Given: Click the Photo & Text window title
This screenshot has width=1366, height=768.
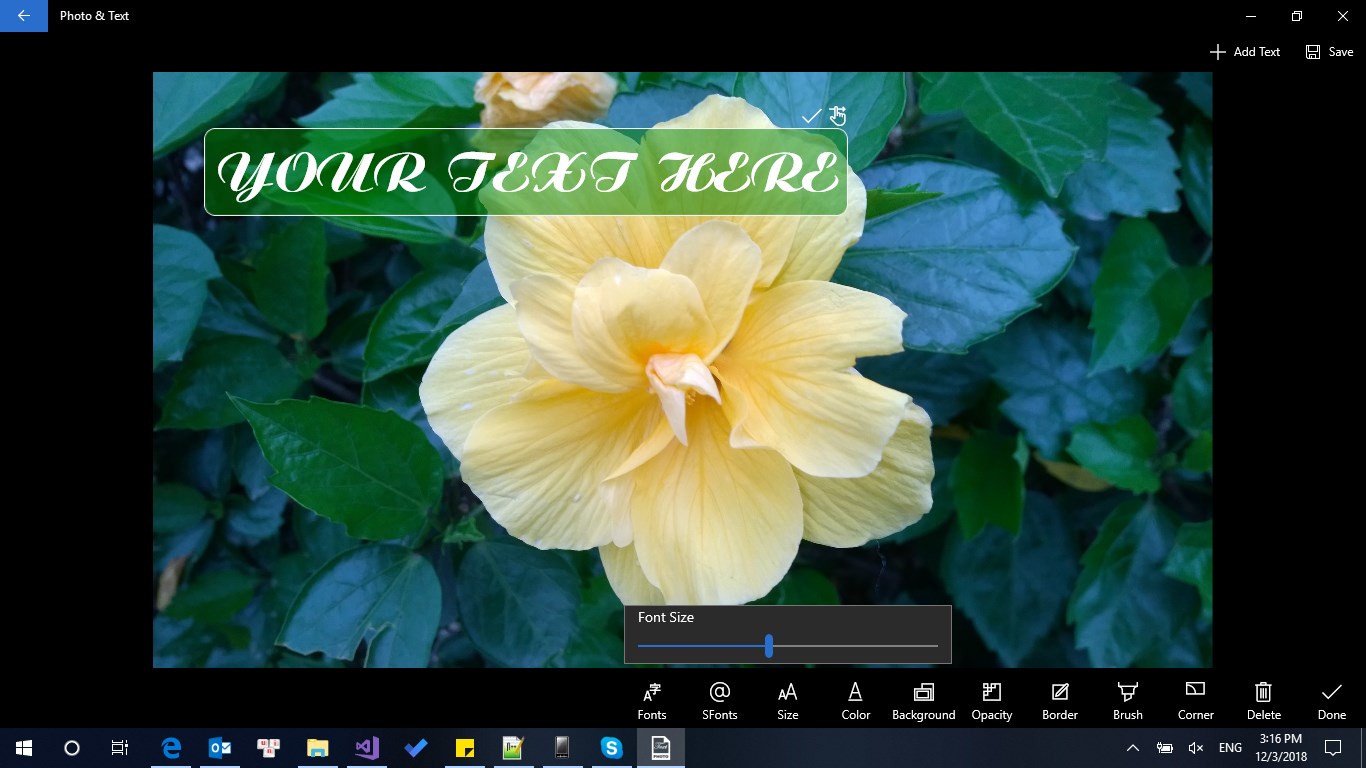Looking at the screenshot, I should 94,16.
